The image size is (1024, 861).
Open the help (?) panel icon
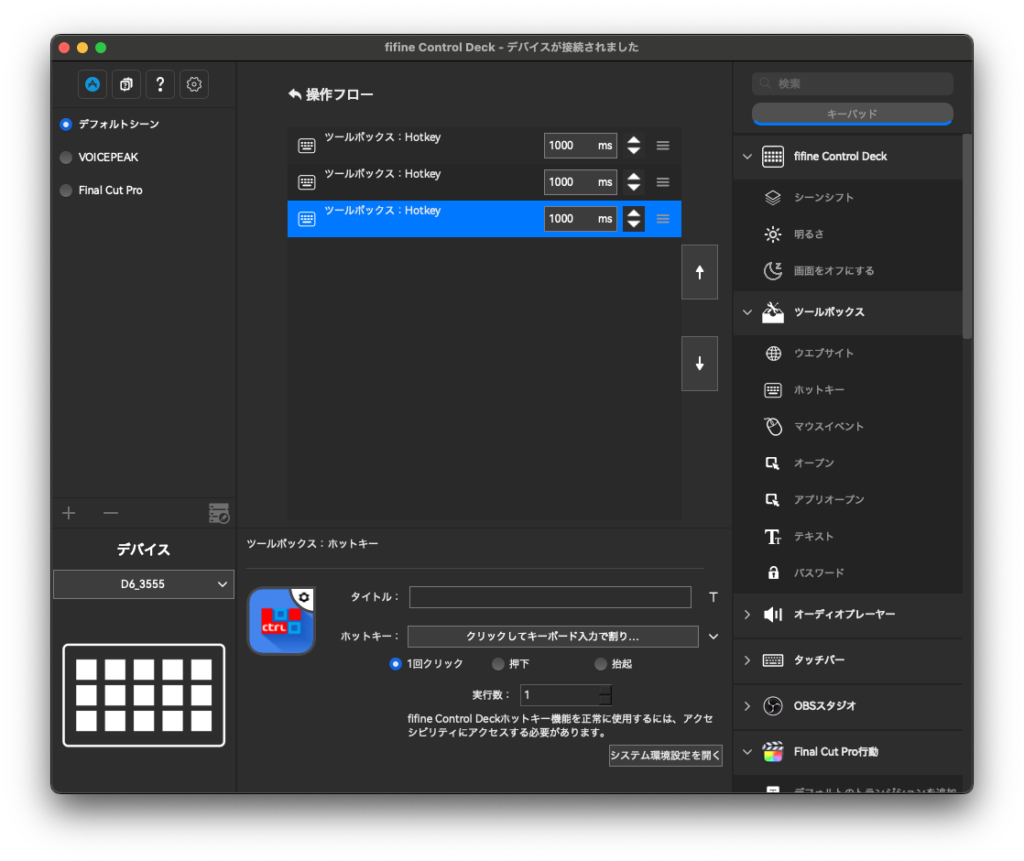[x=160, y=84]
